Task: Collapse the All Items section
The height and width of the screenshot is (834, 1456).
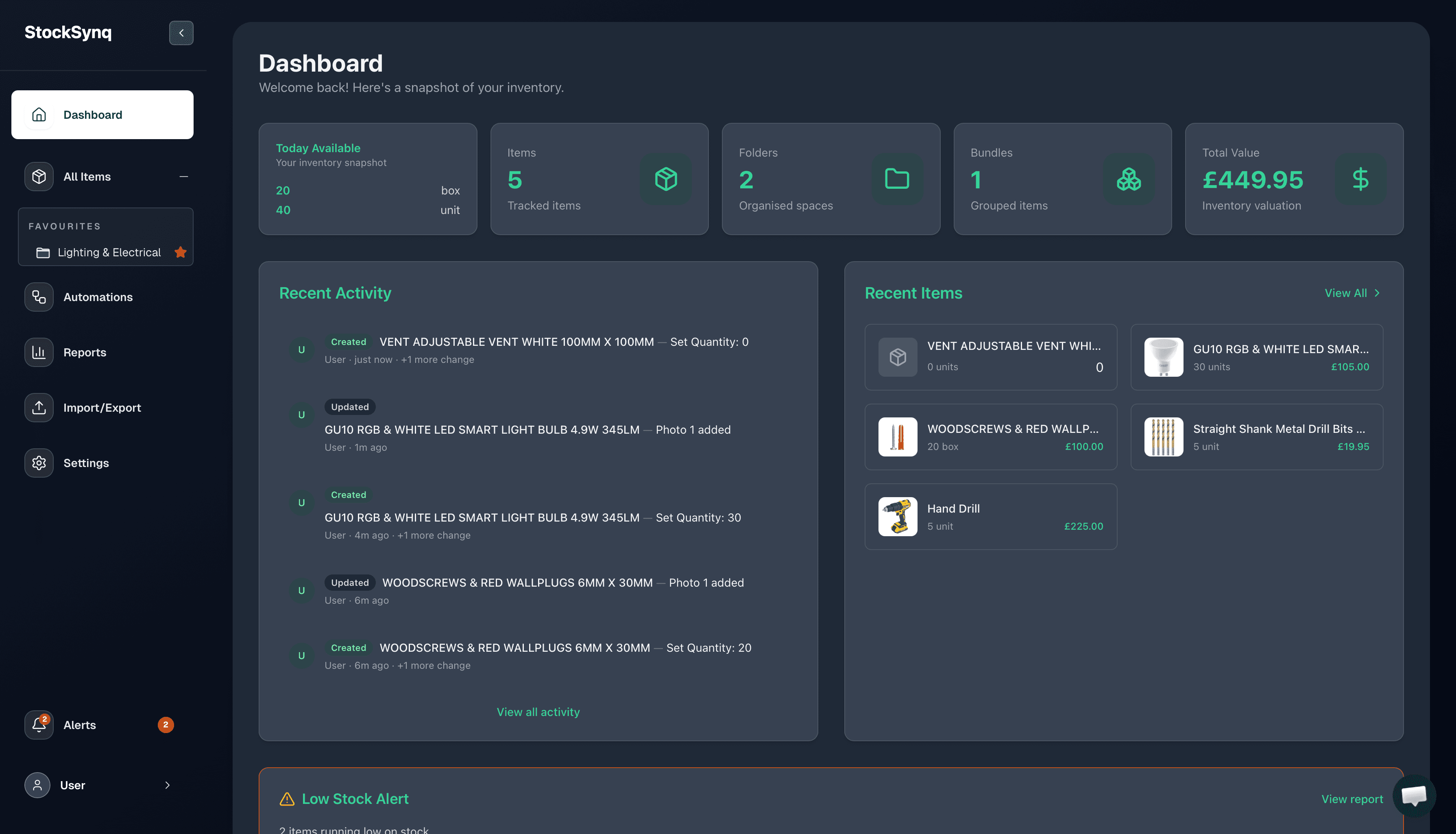Action: click(x=184, y=177)
